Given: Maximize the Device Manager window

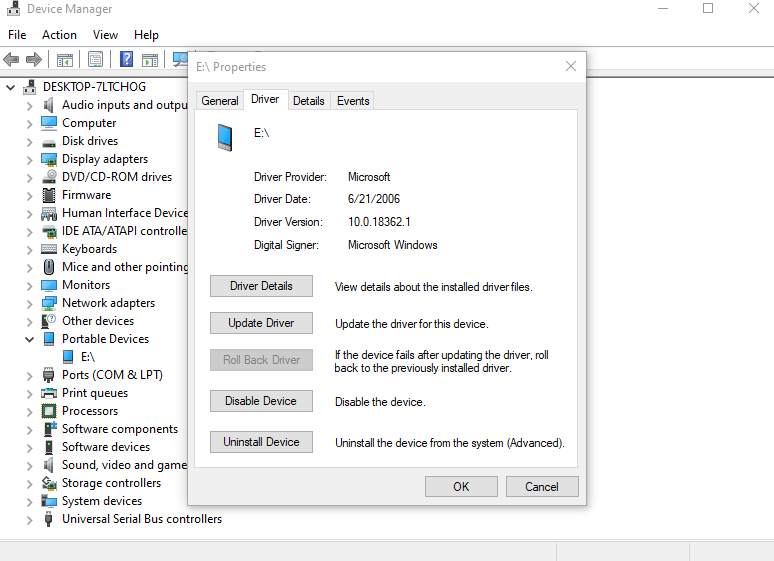Looking at the screenshot, I should click(x=708, y=8).
